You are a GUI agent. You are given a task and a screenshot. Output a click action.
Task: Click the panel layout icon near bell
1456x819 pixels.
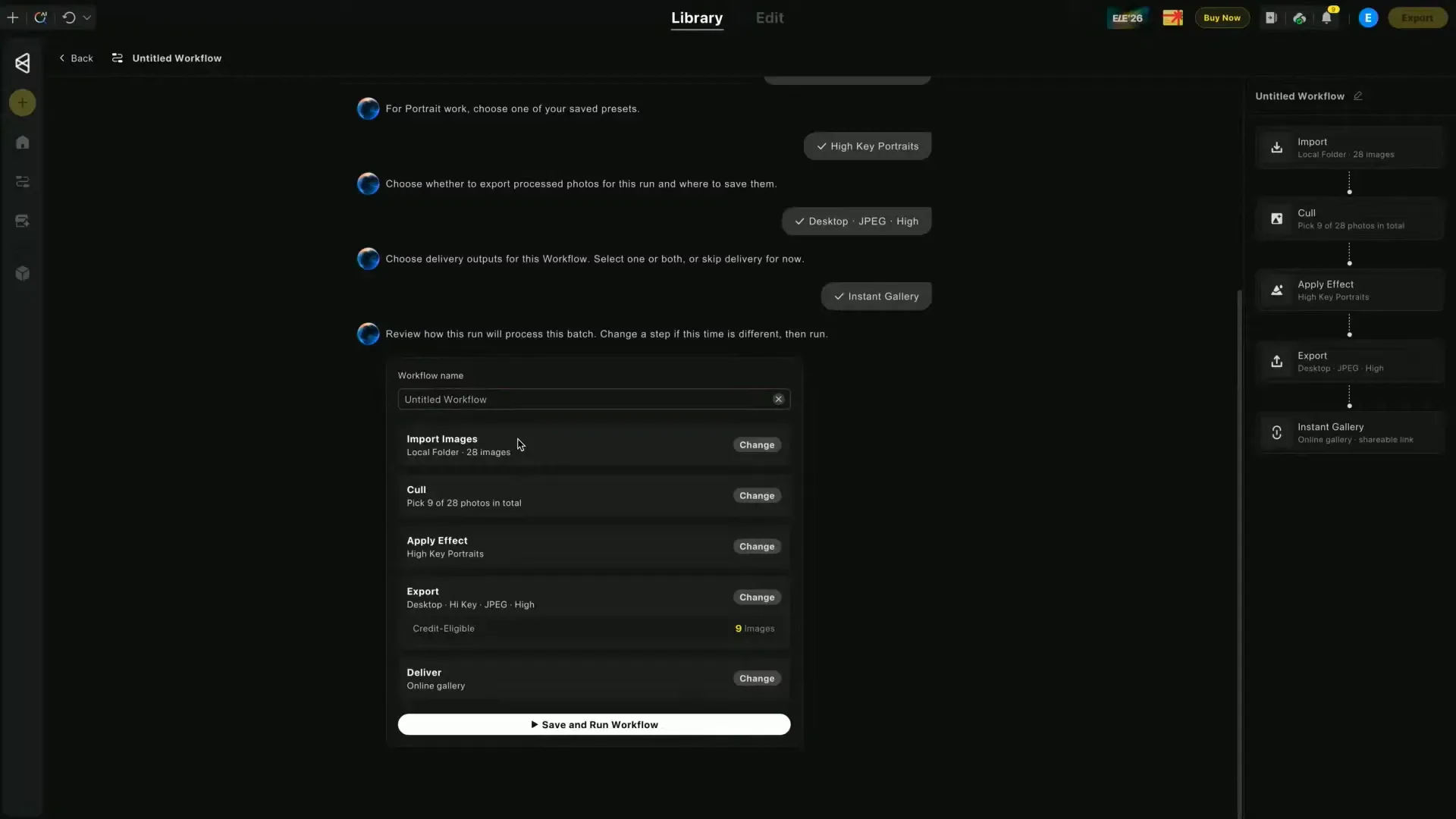1271,17
